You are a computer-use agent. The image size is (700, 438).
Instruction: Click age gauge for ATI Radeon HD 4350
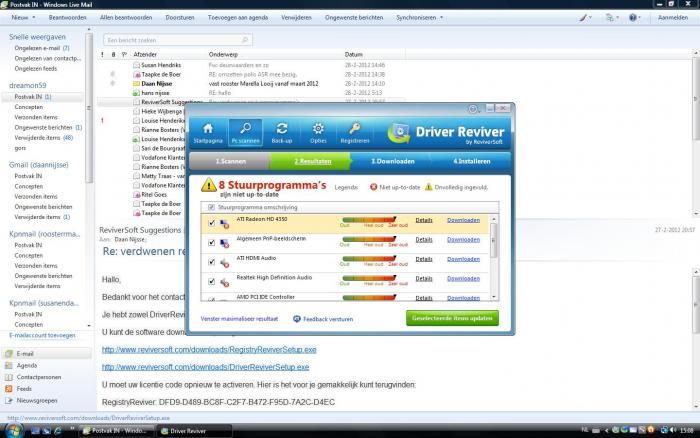coord(369,220)
